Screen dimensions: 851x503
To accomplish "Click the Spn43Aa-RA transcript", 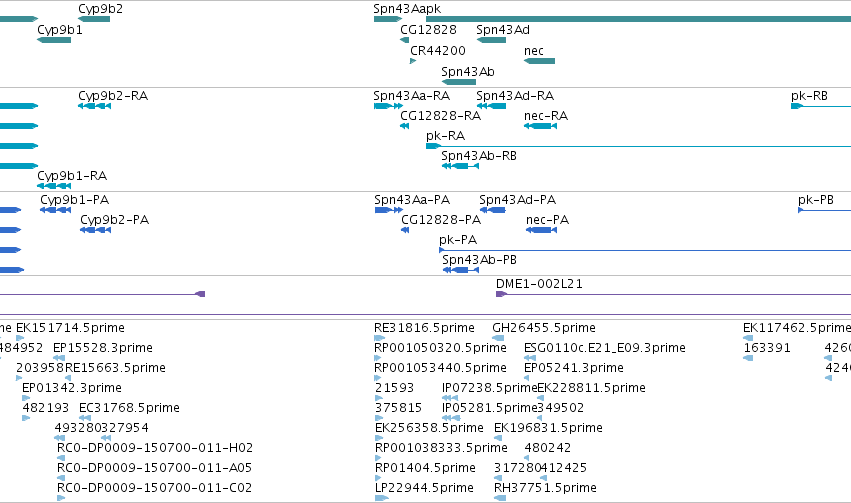I will click(x=388, y=106).
